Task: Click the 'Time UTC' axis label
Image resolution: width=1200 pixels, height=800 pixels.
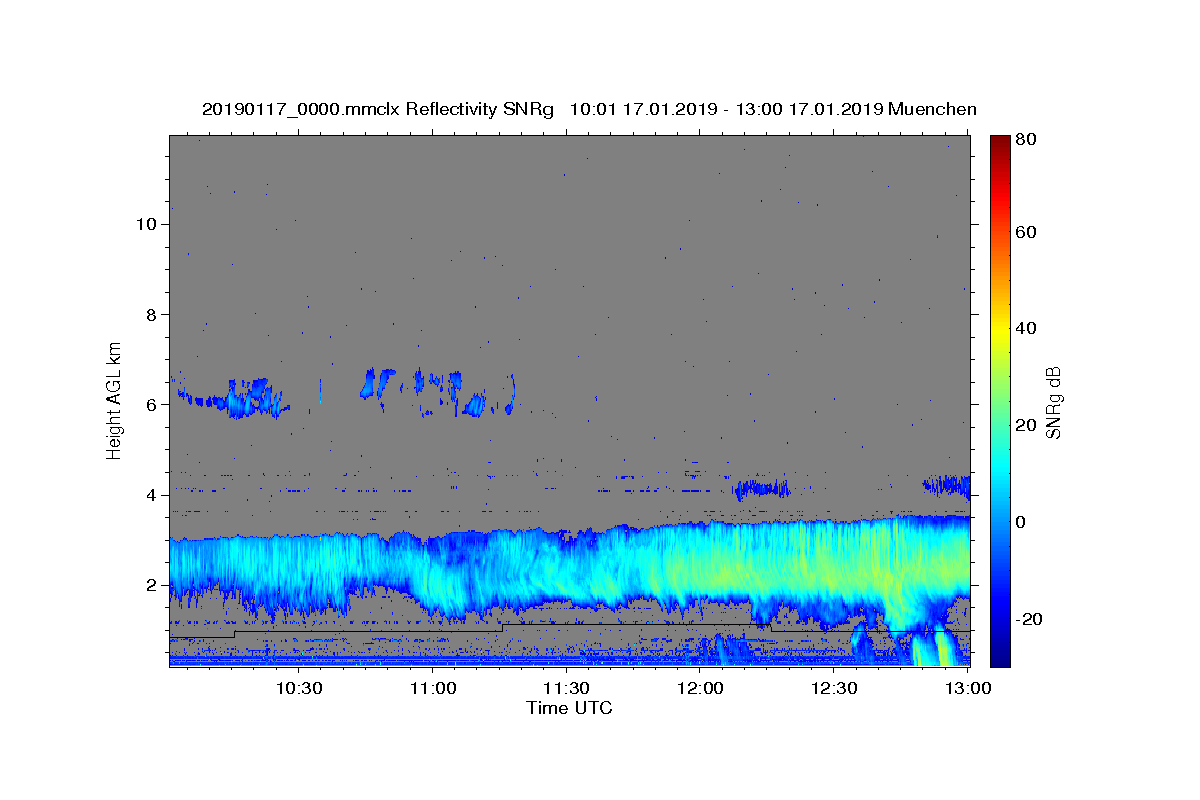Action: [x=569, y=708]
